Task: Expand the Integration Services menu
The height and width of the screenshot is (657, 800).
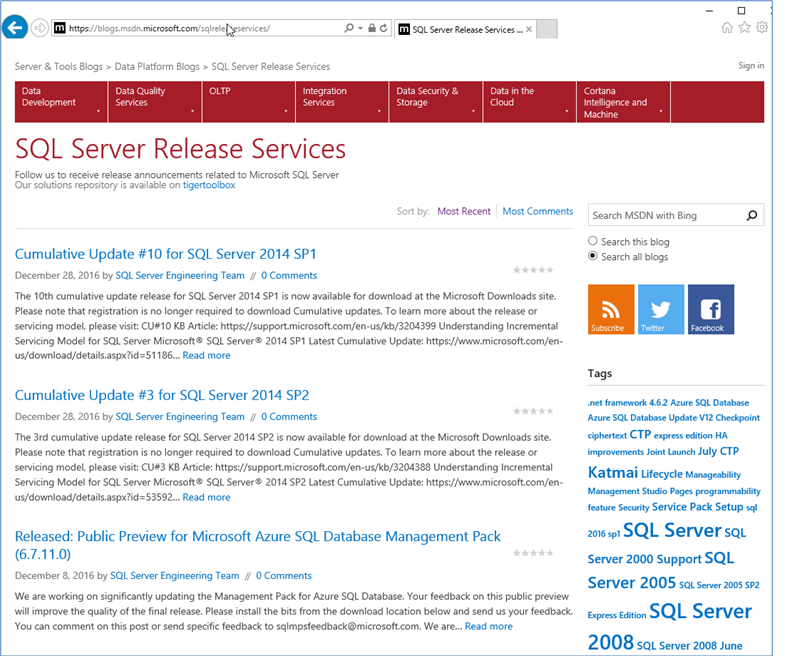Action: pos(342,102)
